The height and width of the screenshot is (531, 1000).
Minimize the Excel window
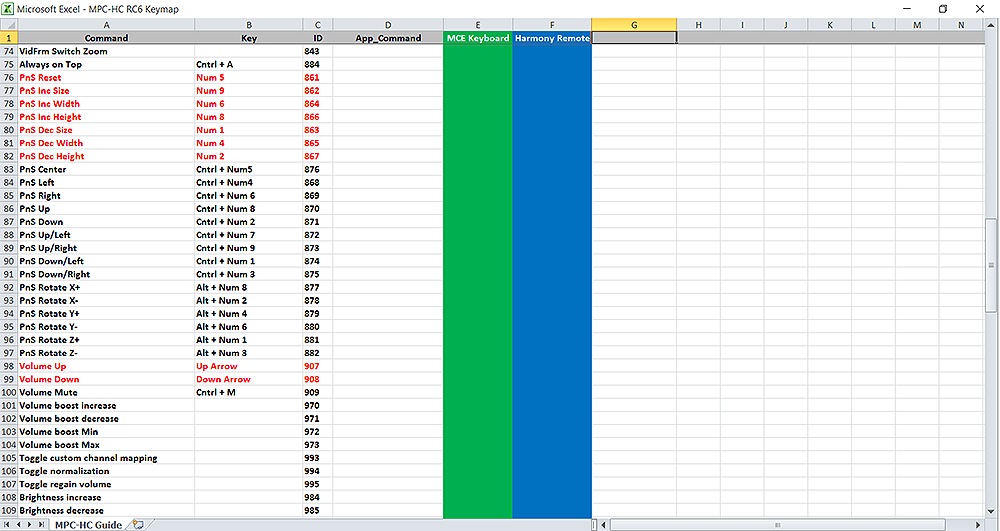pyautogui.click(x=908, y=9)
